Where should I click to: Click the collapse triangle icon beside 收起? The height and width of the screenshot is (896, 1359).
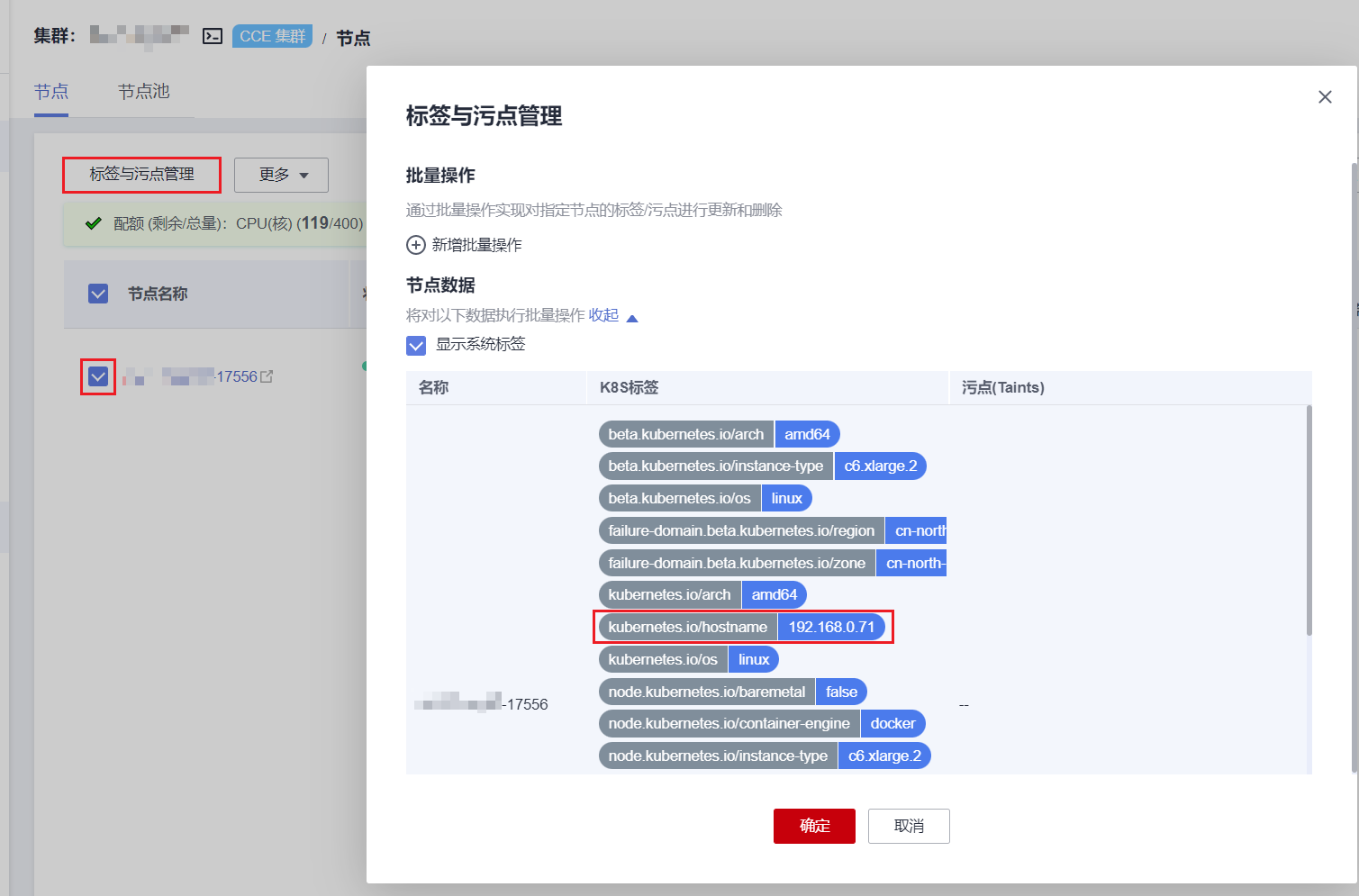(632, 318)
